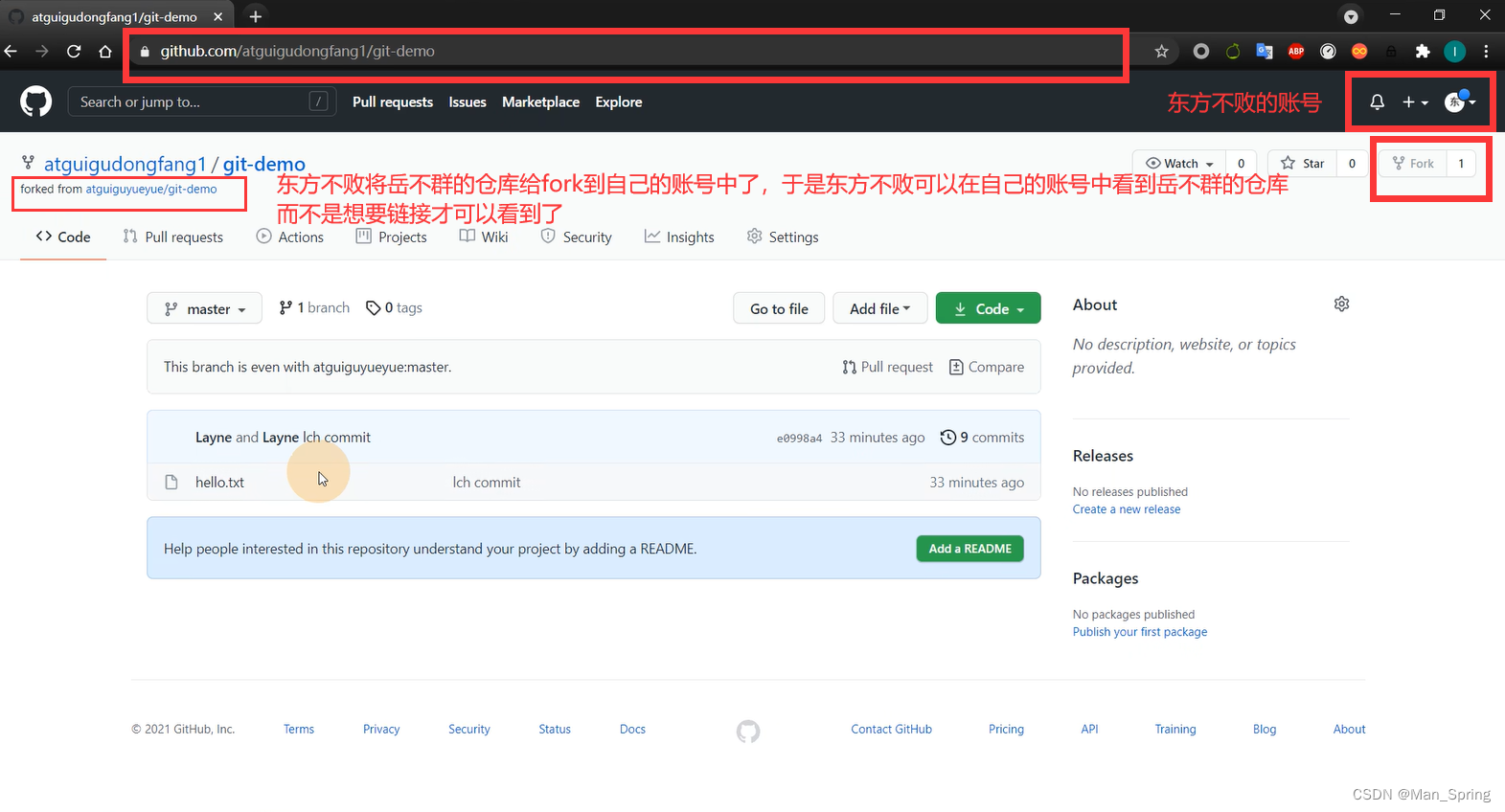Open the lch commit message on hello.txt row

point(487,483)
